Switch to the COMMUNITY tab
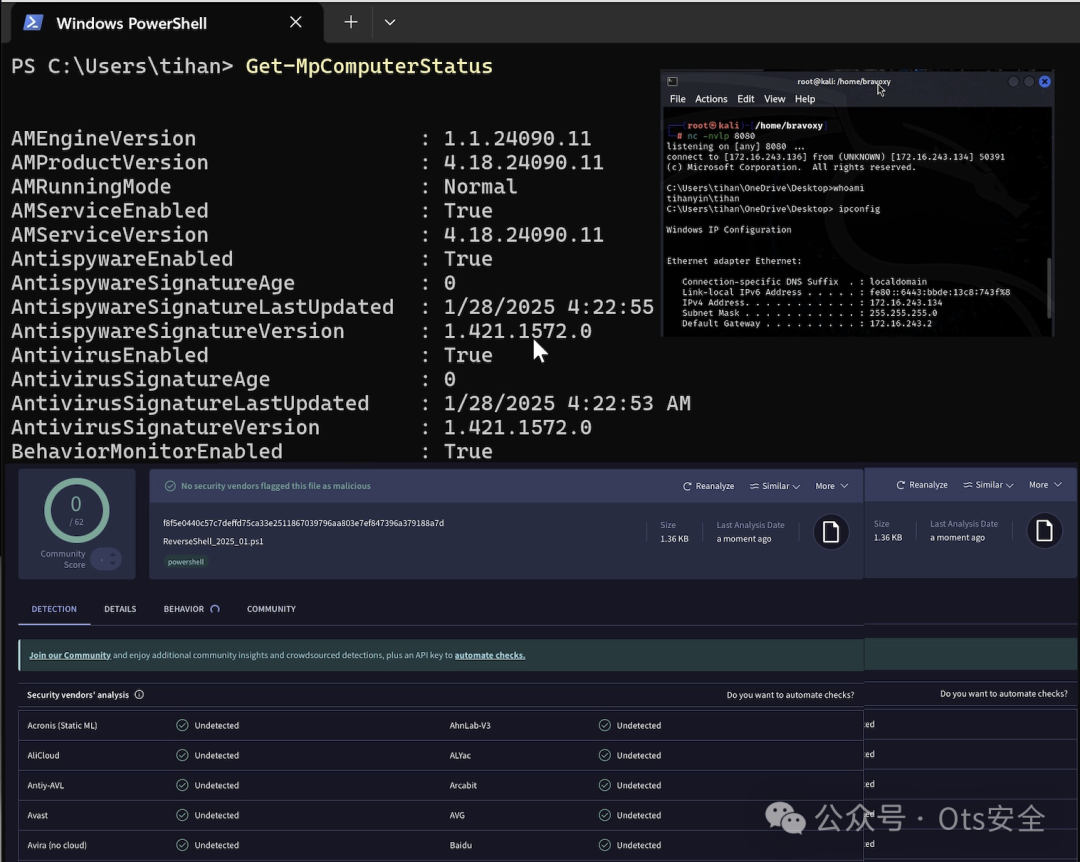1080x862 pixels. pos(271,609)
